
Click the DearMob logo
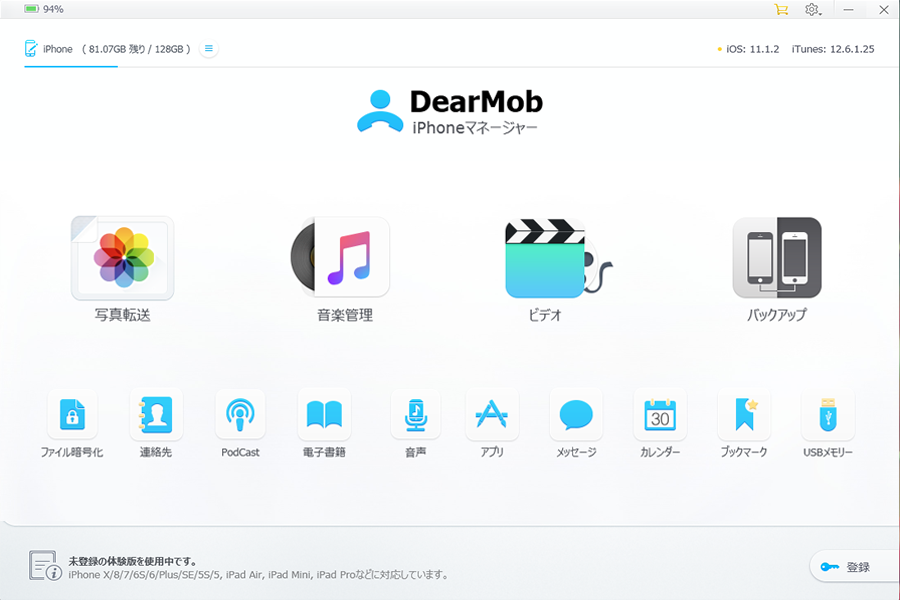449,112
